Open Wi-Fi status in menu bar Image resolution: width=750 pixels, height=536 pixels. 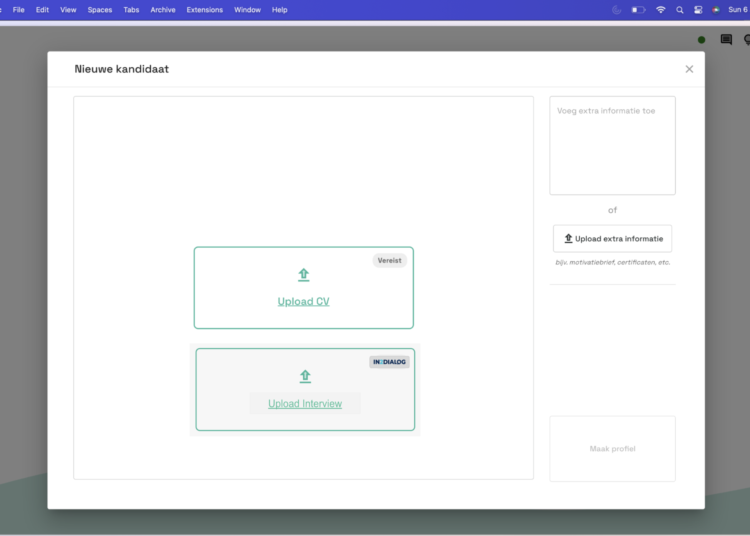click(660, 10)
